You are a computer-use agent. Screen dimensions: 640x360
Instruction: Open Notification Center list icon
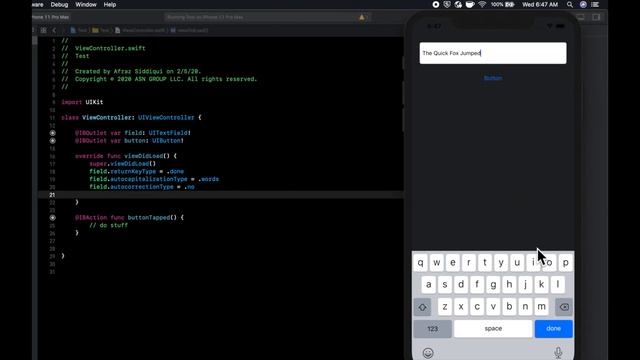pyautogui.click(x=596, y=4)
